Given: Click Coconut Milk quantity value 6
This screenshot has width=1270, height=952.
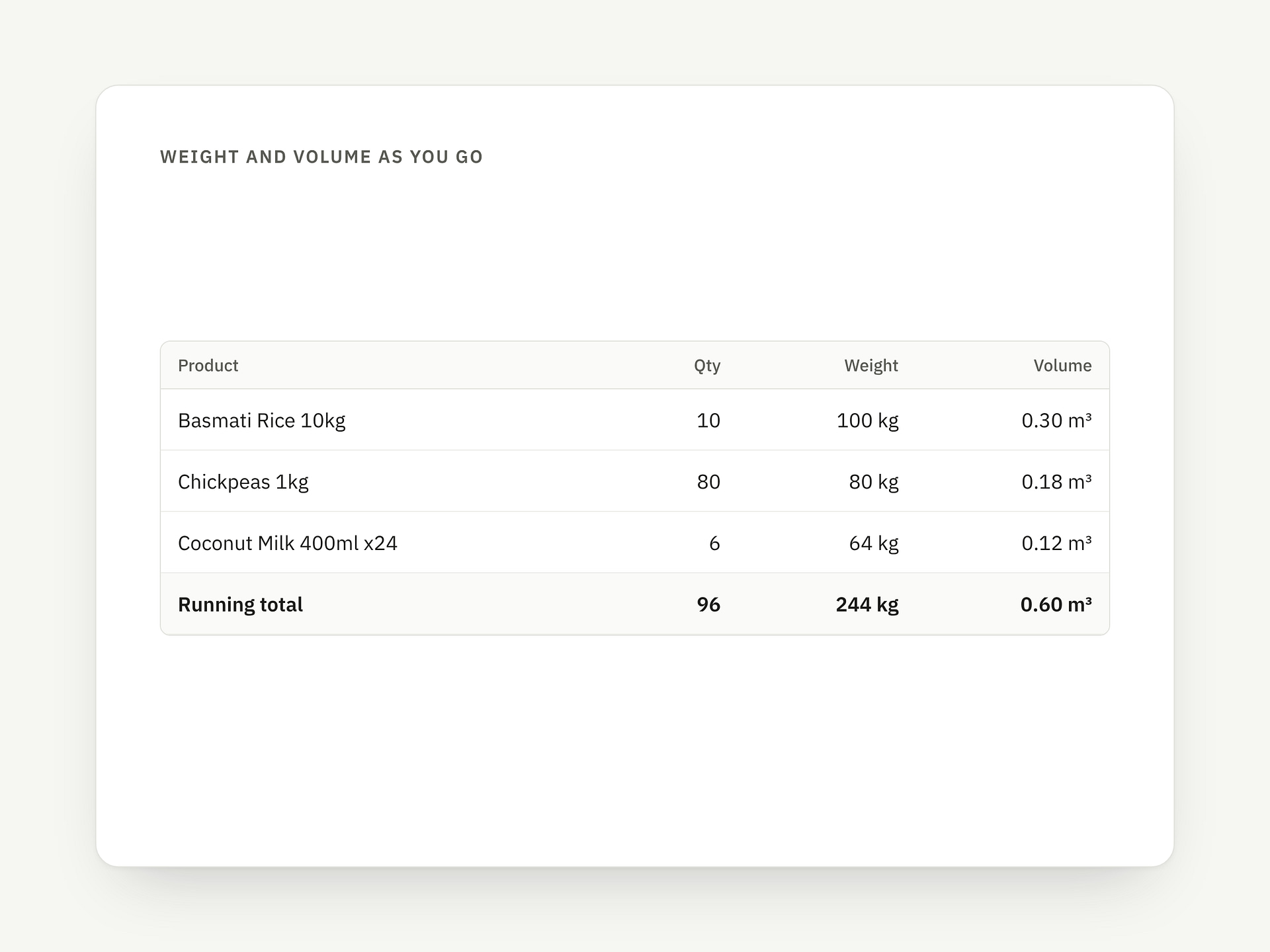Looking at the screenshot, I should coord(714,543).
